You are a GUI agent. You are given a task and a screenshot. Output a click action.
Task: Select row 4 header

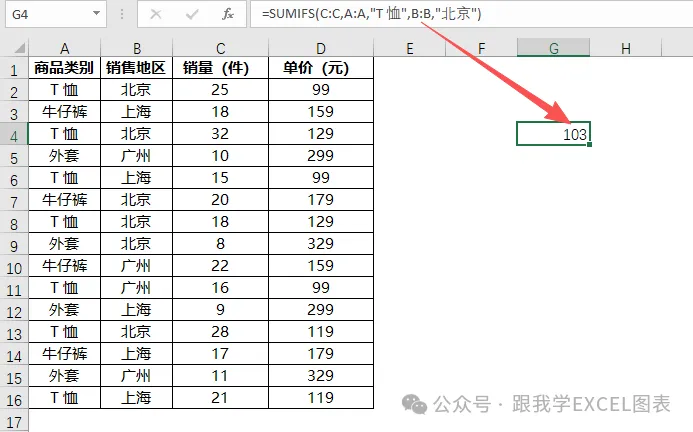pos(14,136)
